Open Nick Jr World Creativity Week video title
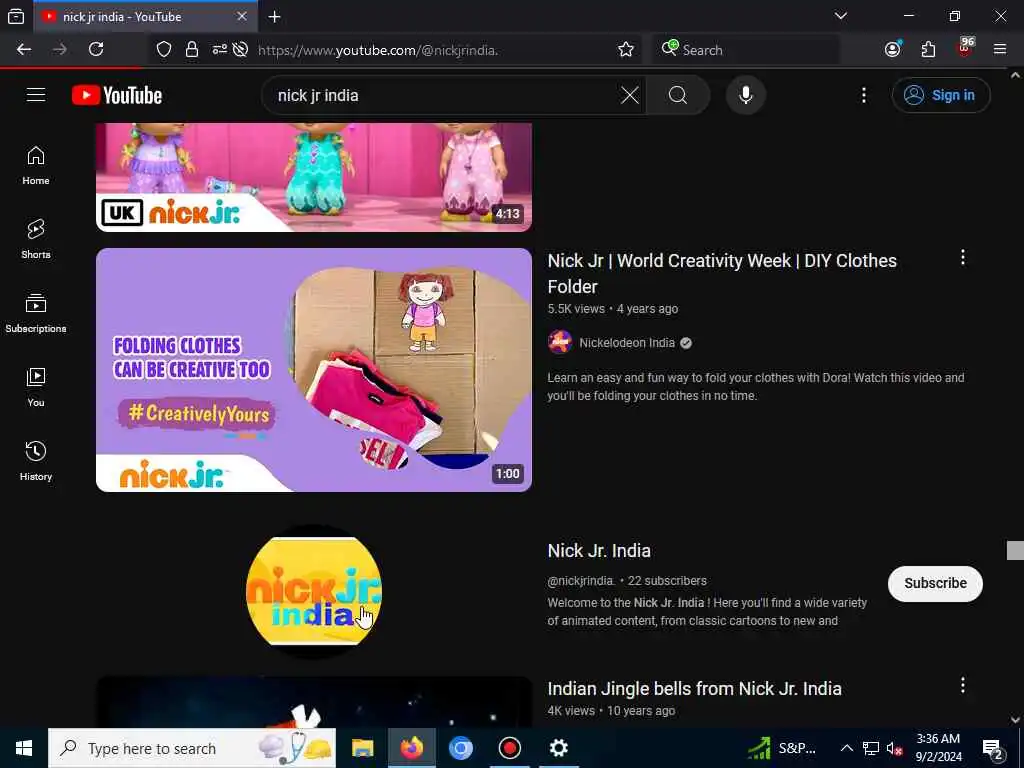Screen dimensions: 1024x768 (722, 274)
